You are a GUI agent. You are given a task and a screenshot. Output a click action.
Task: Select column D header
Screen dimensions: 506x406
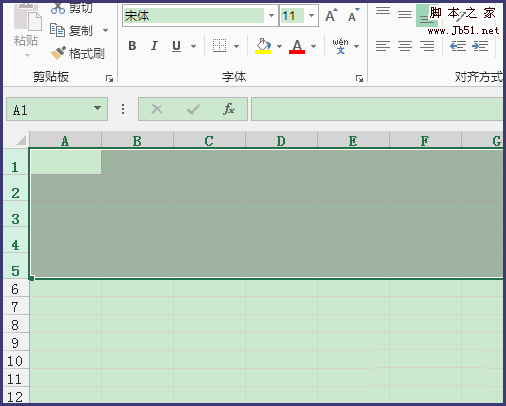pos(281,141)
